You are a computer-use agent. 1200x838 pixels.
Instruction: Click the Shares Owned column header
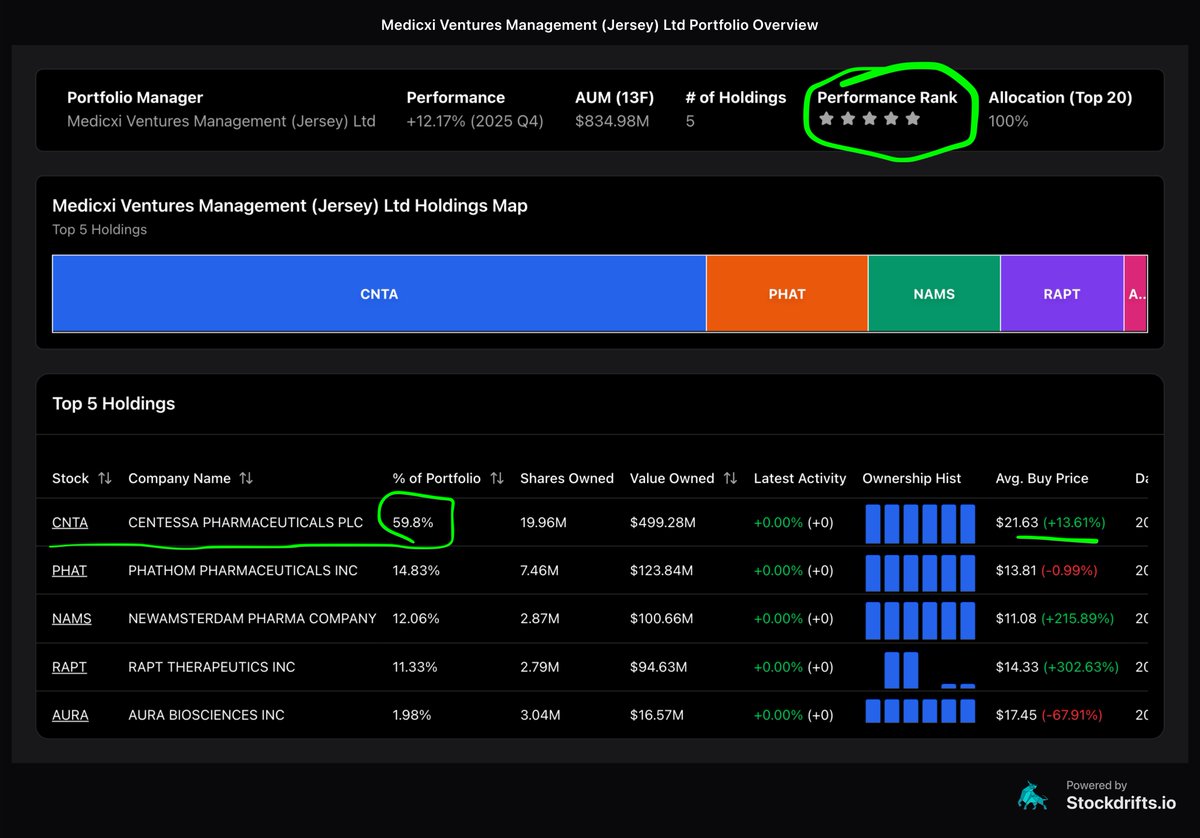567,478
